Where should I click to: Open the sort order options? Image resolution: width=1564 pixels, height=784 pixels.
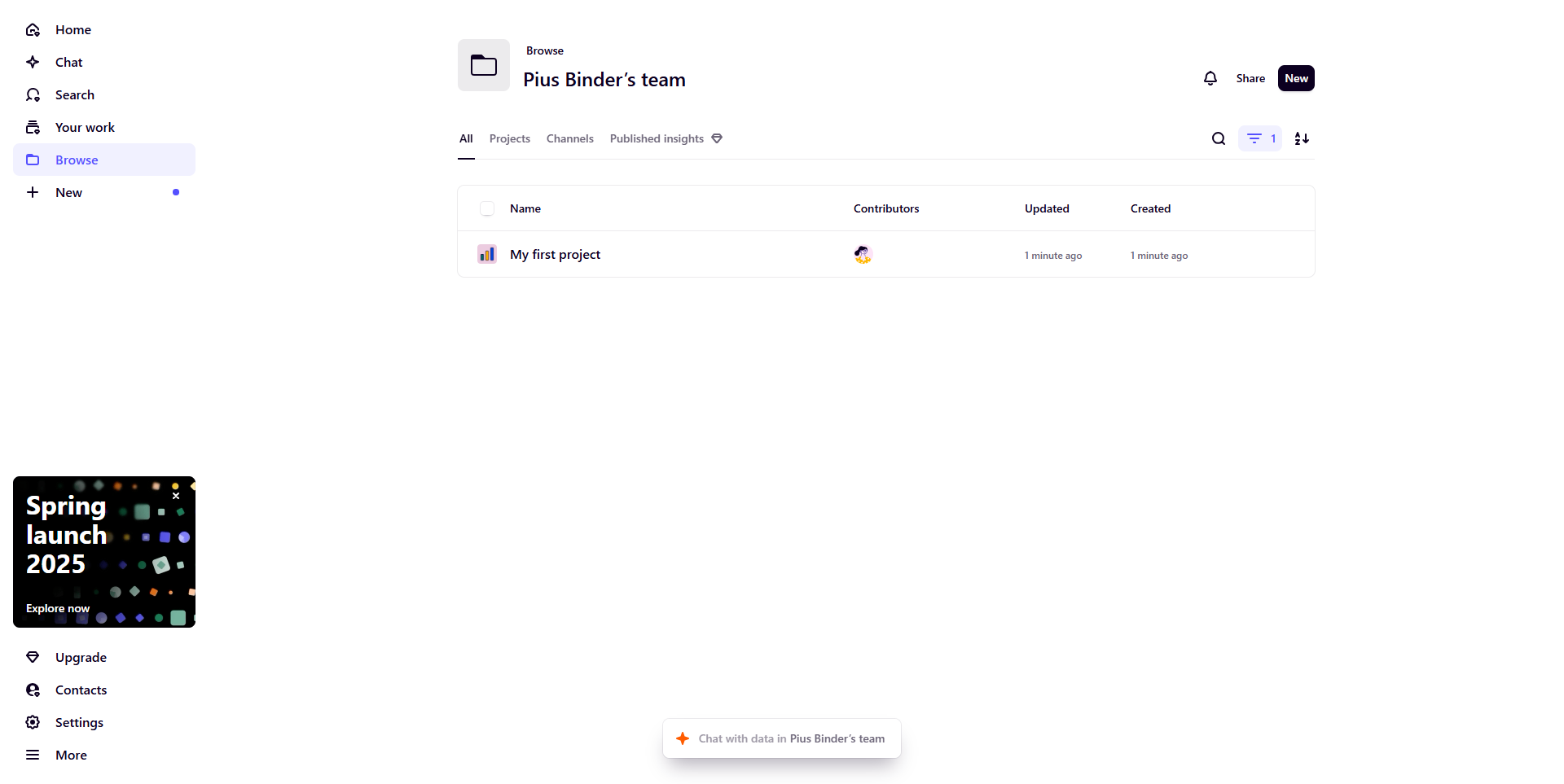[x=1302, y=138]
